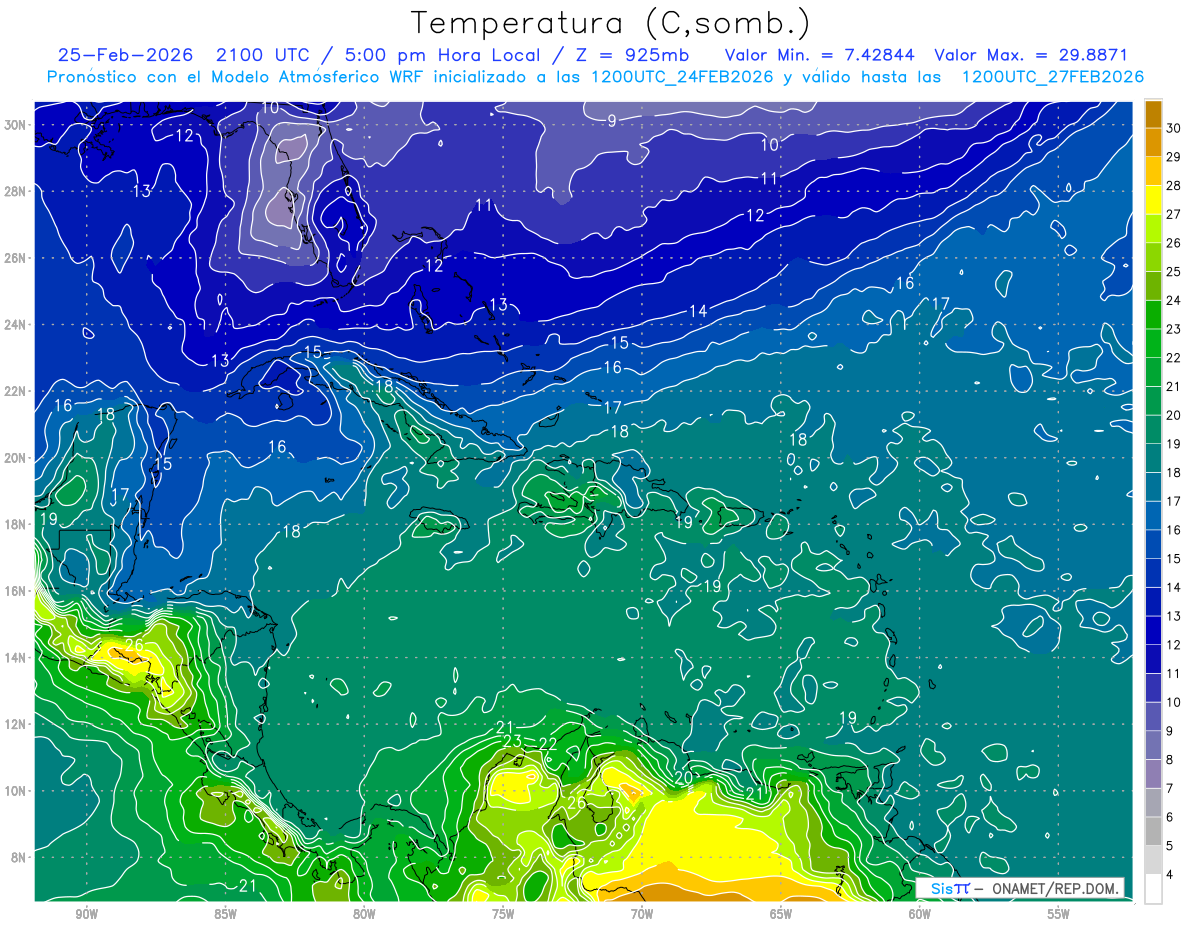Screen dimensions: 1200x927
Task: Click the '75W' longitude axis label
Action: [503, 914]
